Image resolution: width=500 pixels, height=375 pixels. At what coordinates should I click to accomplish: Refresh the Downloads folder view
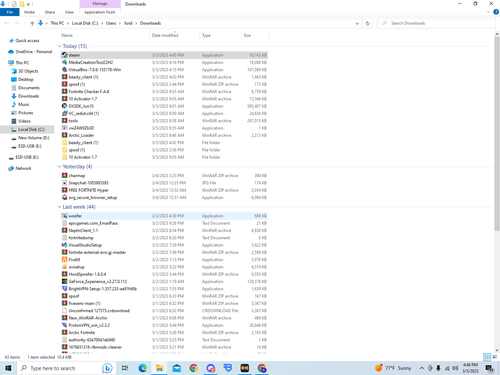point(368,23)
